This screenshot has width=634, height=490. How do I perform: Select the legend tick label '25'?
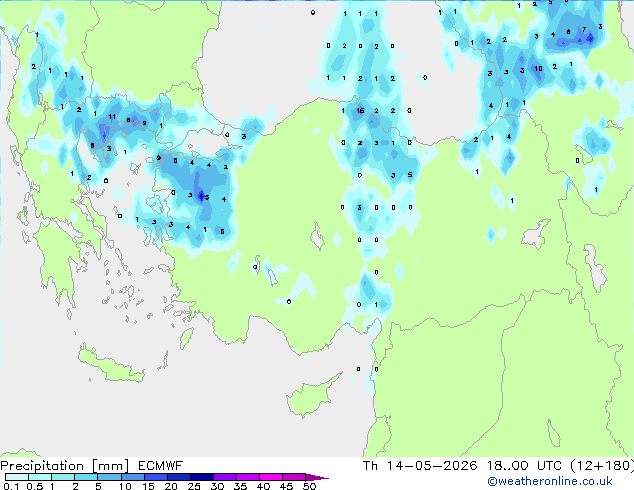click(194, 486)
